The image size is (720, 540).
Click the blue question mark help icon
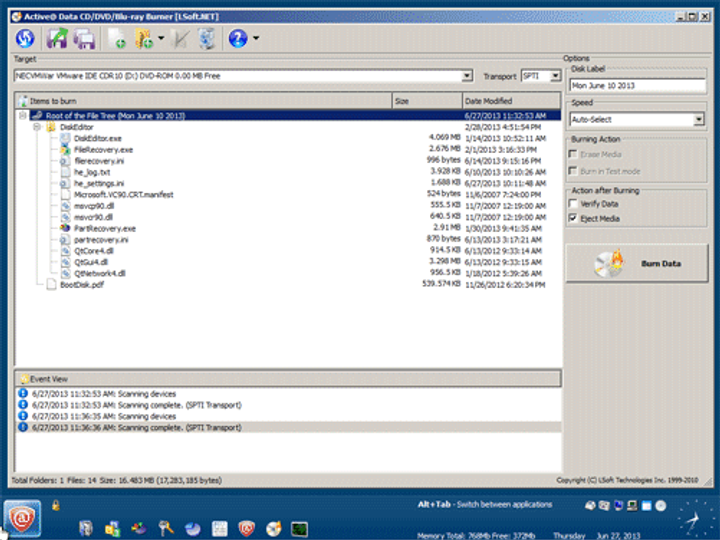[x=238, y=39]
